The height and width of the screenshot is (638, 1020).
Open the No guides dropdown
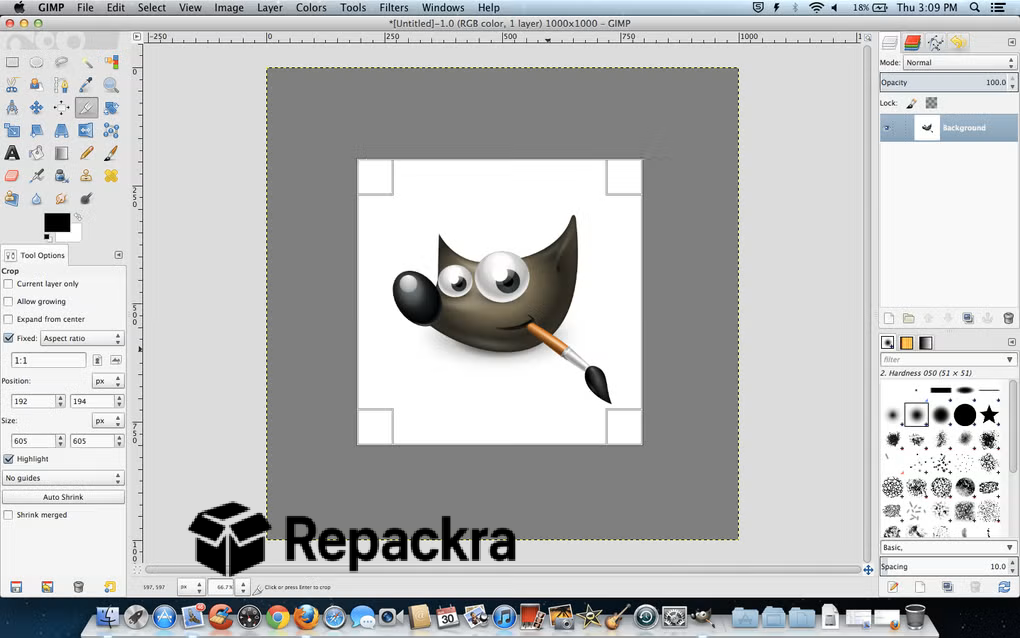[63, 478]
